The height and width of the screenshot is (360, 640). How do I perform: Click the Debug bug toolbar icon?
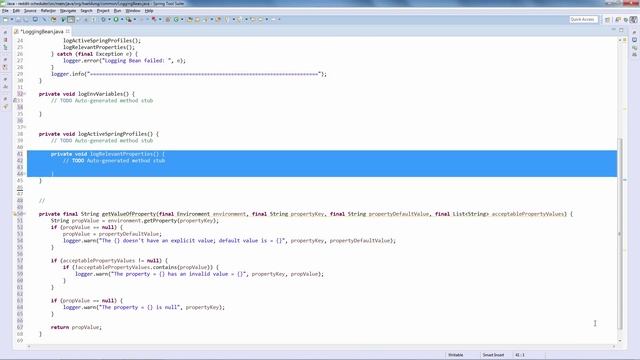(103, 19)
